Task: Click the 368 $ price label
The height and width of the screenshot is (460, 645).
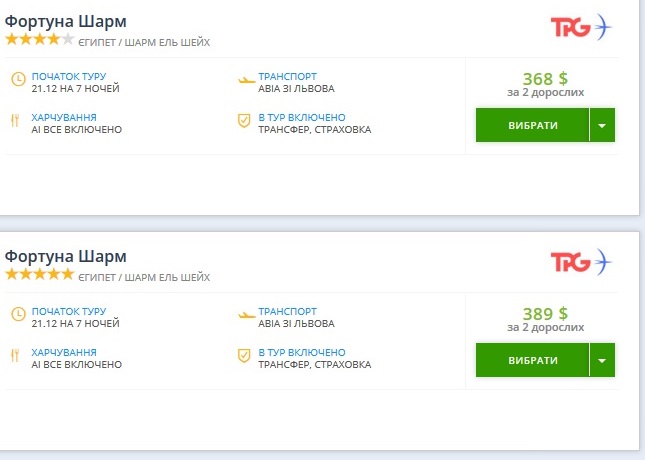Action: (x=545, y=79)
